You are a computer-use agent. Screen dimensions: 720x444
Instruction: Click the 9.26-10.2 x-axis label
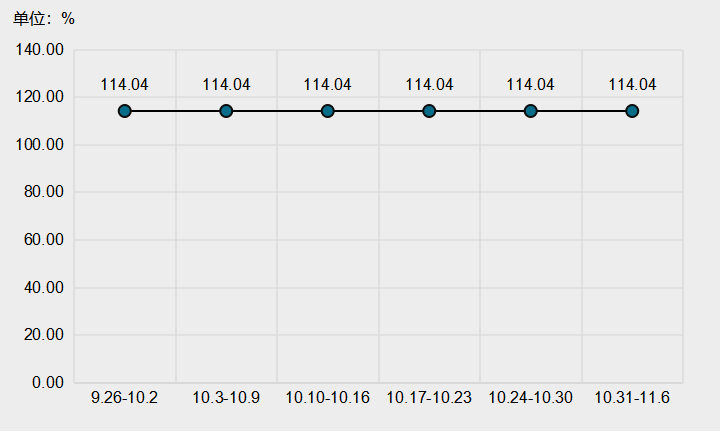coord(125,398)
